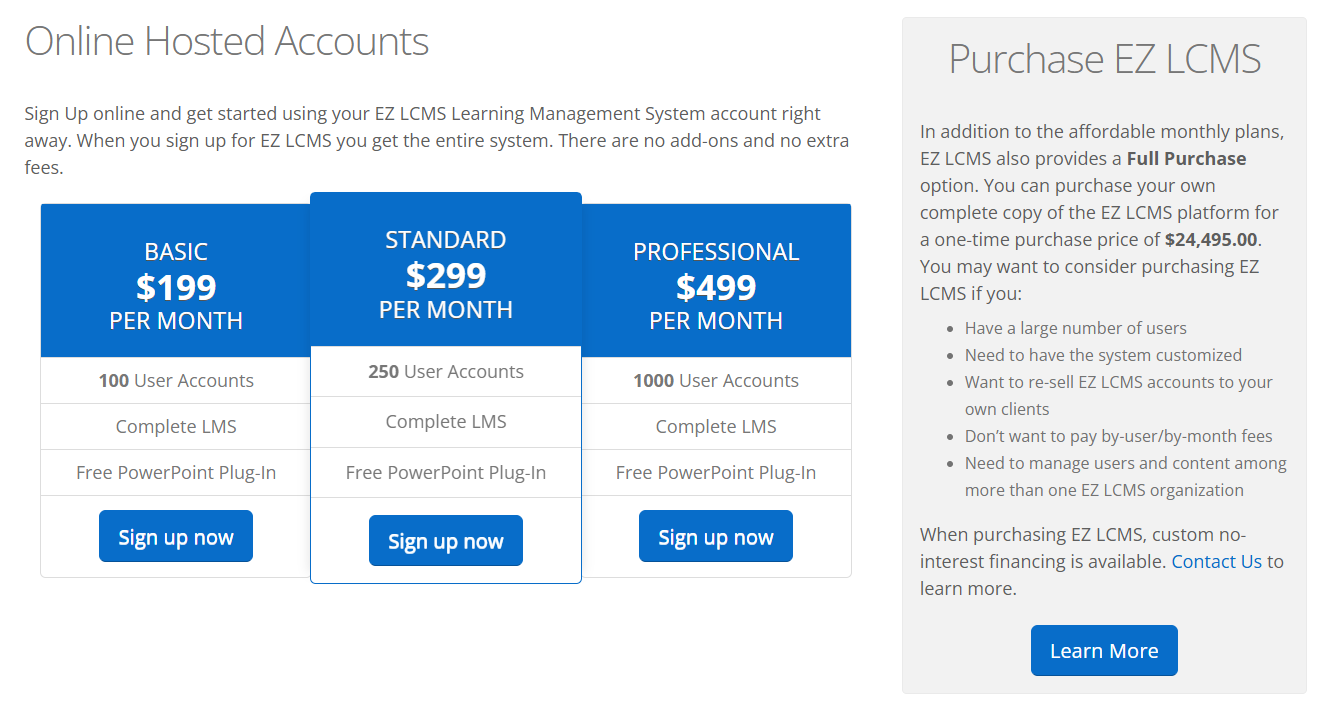Select the Basic plan header

[x=175, y=251]
